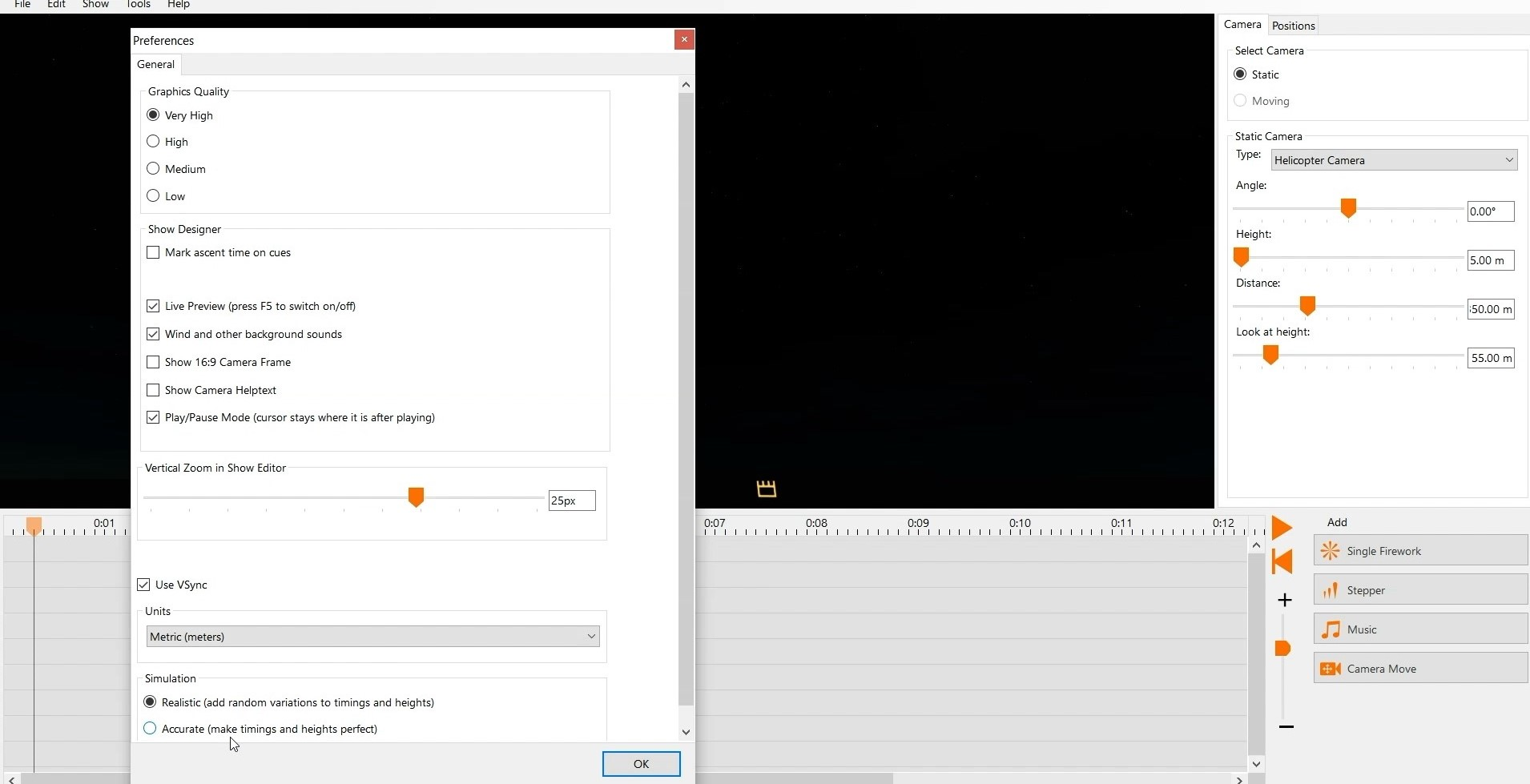This screenshot has height=784, width=1530.
Task: Click Single Firework button
Action: click(1421, 551)
